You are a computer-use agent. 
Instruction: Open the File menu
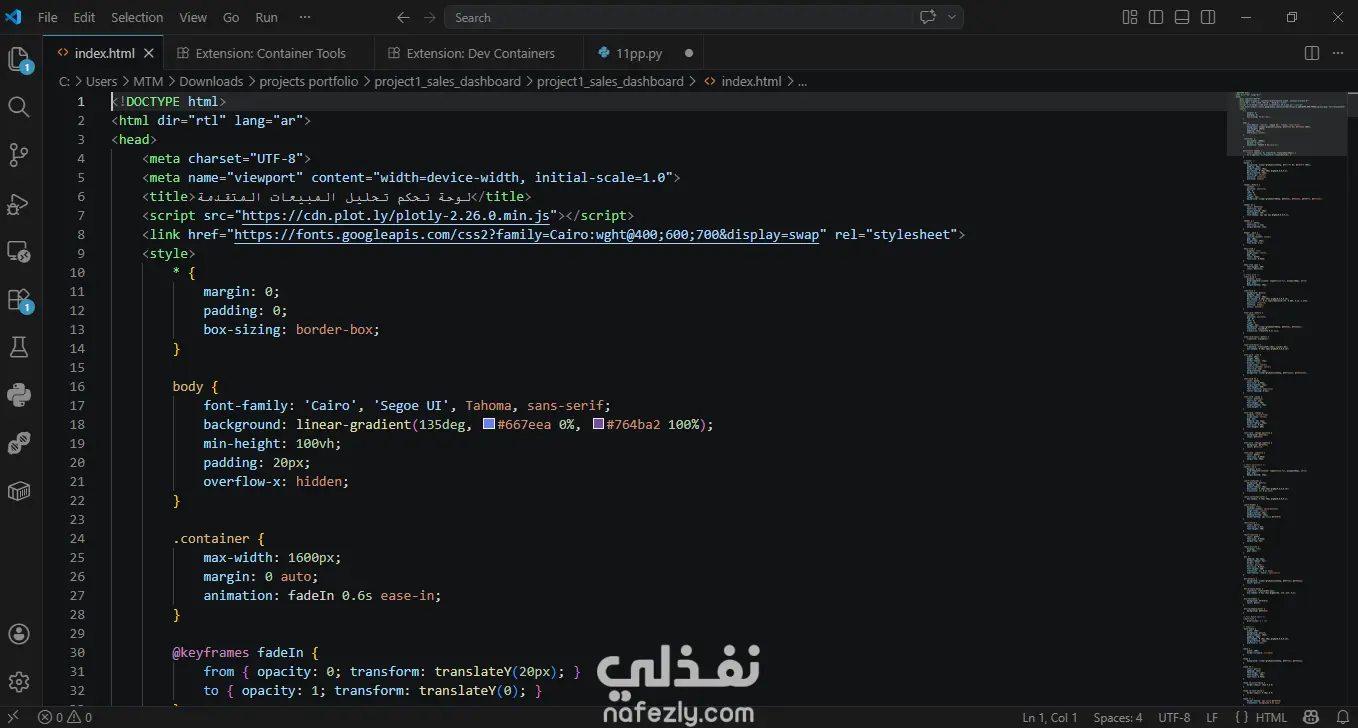coord(47,17)
